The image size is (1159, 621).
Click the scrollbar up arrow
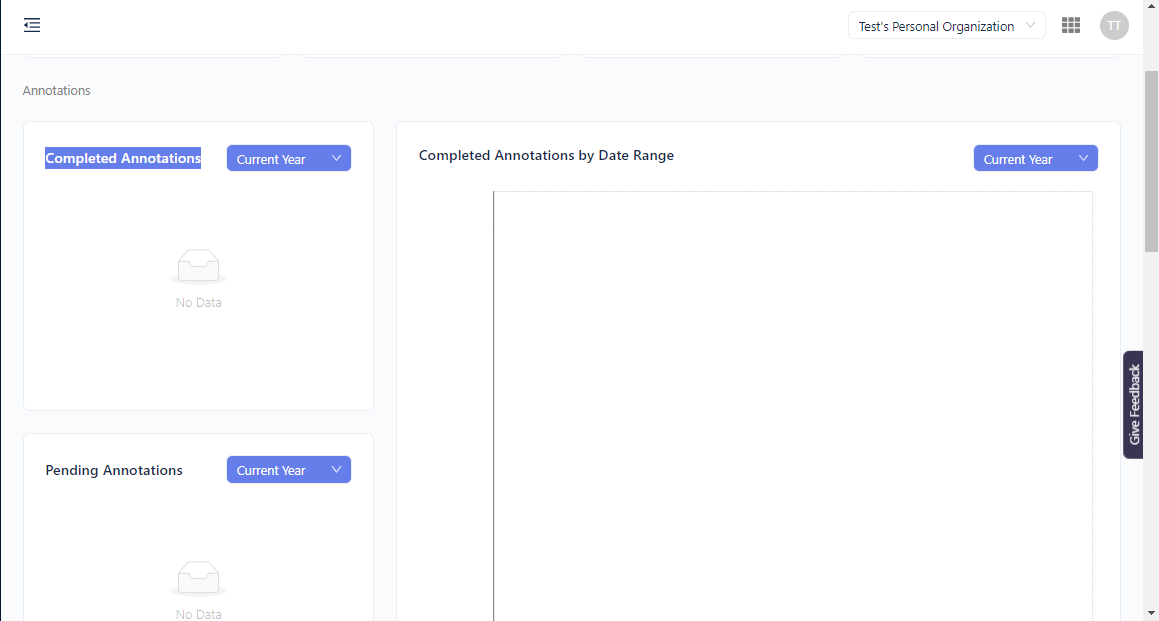[x=1151, y=7]
